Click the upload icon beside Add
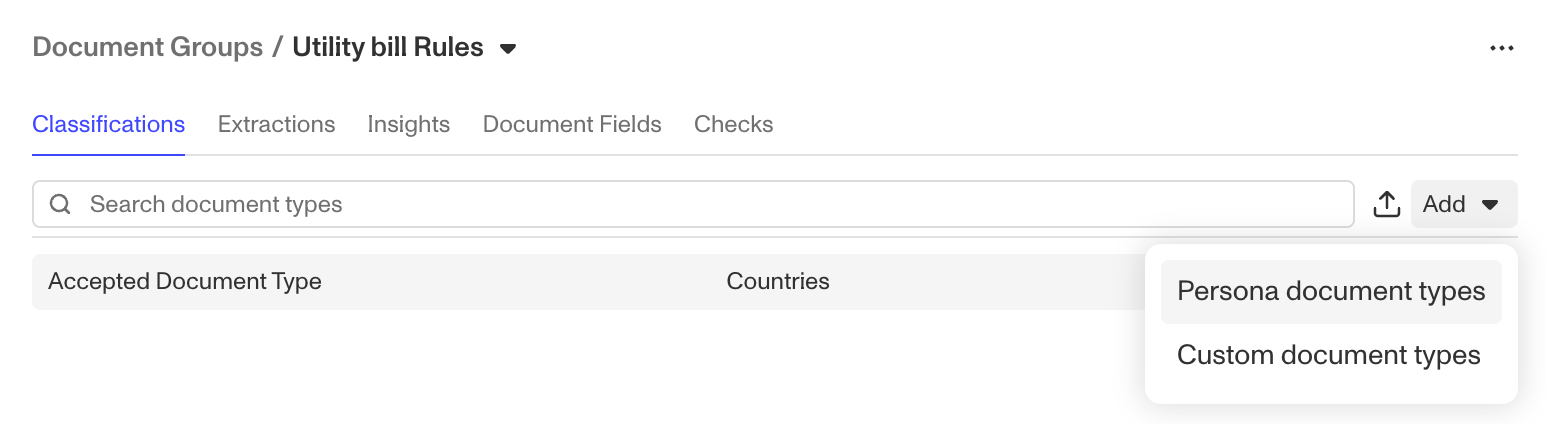This screenshot has height=424, width=1546. (1385, 204)
